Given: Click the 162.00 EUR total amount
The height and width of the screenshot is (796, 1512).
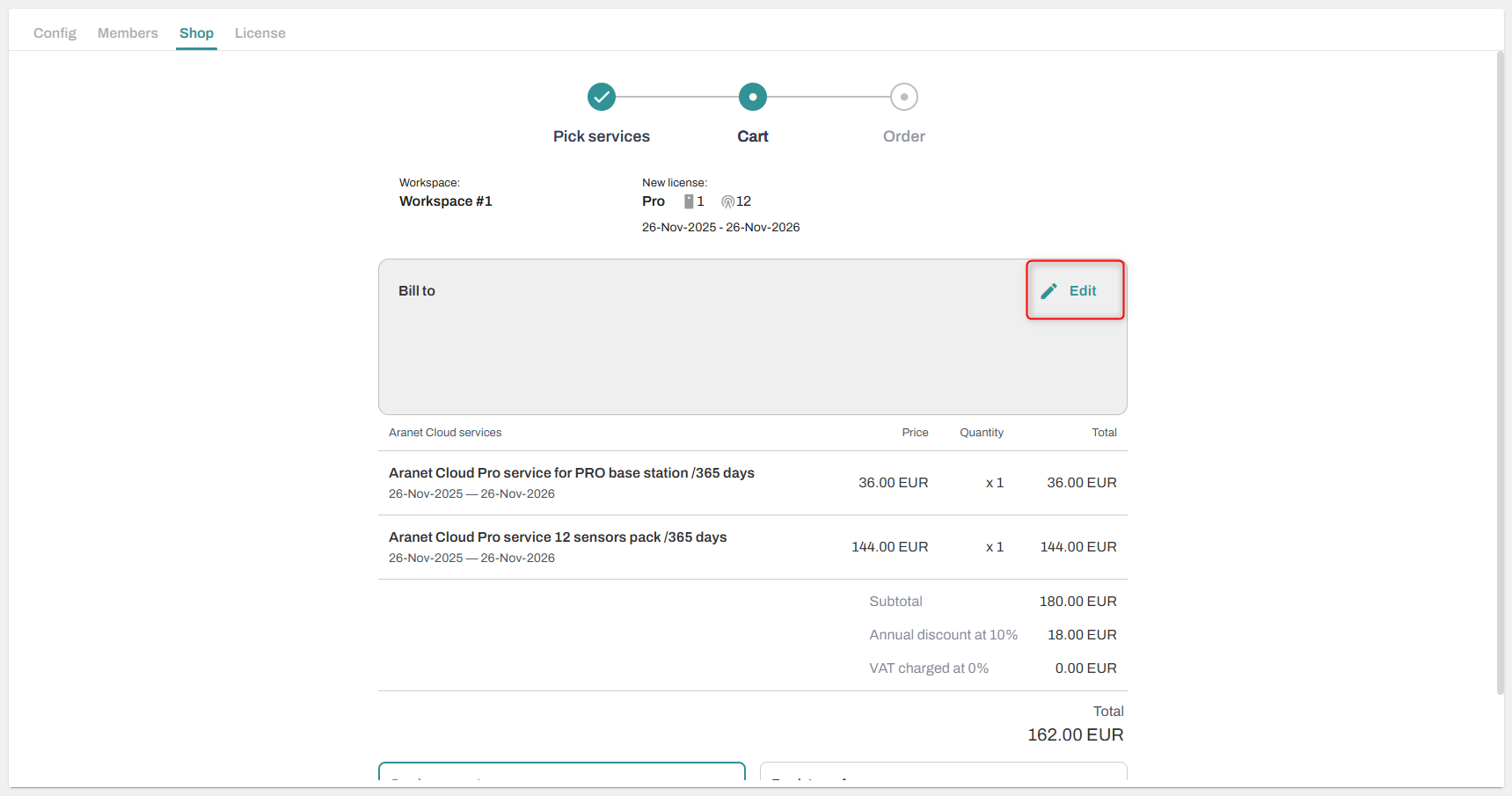Looking at the screenshot, I should pyautogui.click(x=1075, y=734).
